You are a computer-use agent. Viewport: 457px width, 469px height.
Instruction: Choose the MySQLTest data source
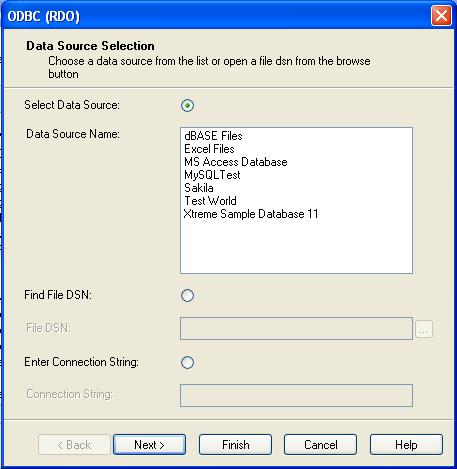(212, 175)
